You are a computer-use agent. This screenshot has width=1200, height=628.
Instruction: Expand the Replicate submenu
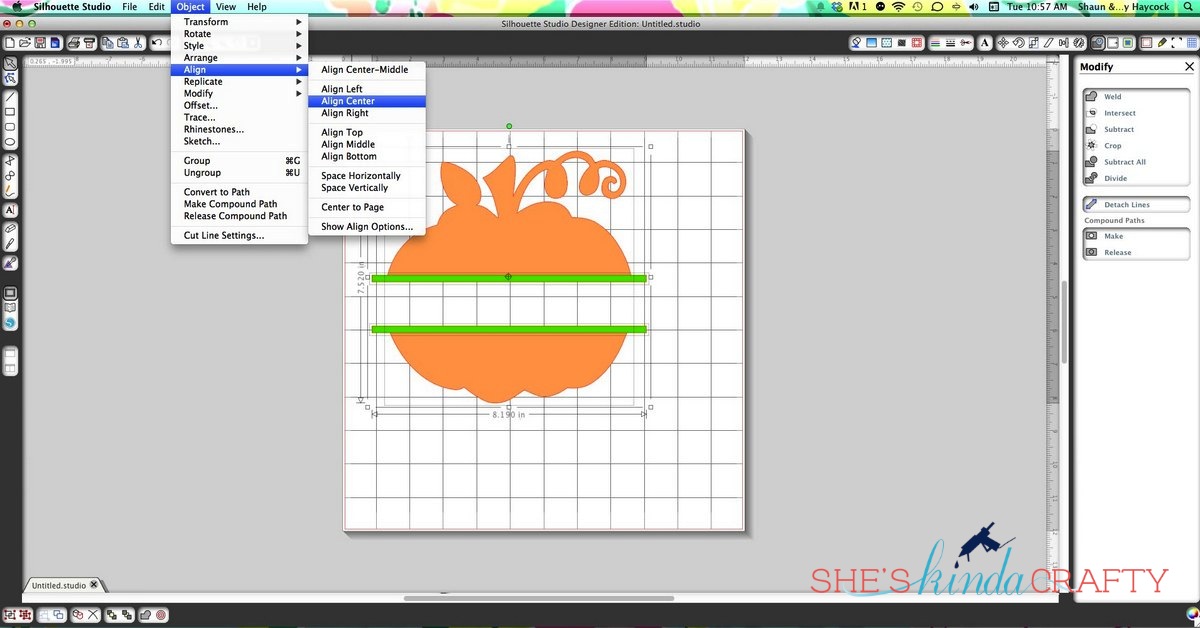(239, 82)
